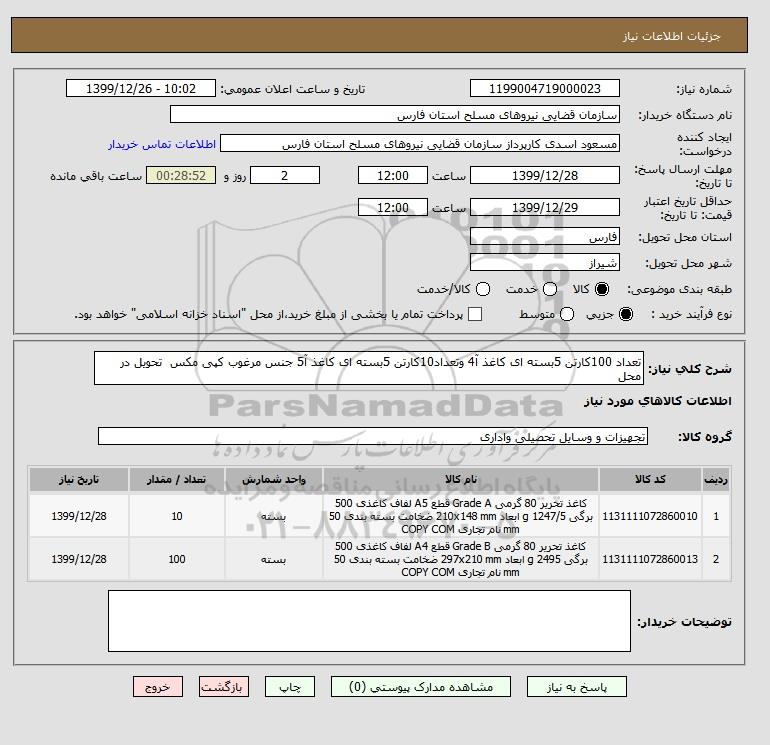Click the price validity time 12:00 field

point(393,207)
